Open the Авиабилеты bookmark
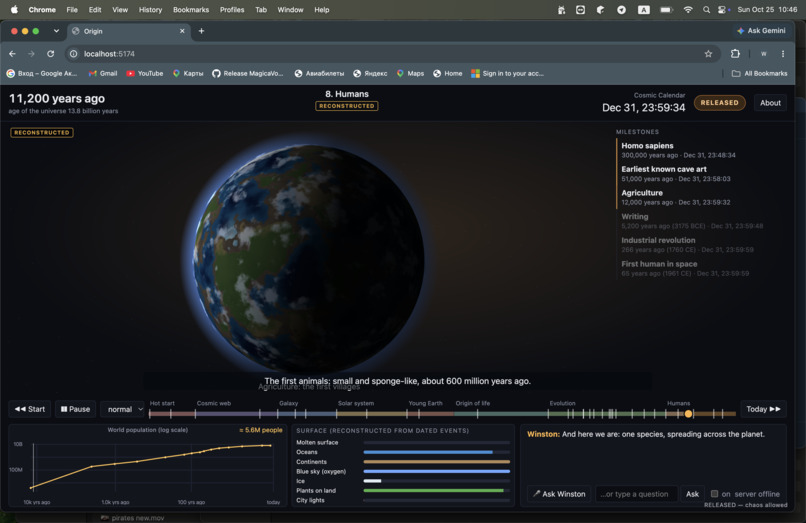Viewport: 806px width, 523px height. (319, 74)
